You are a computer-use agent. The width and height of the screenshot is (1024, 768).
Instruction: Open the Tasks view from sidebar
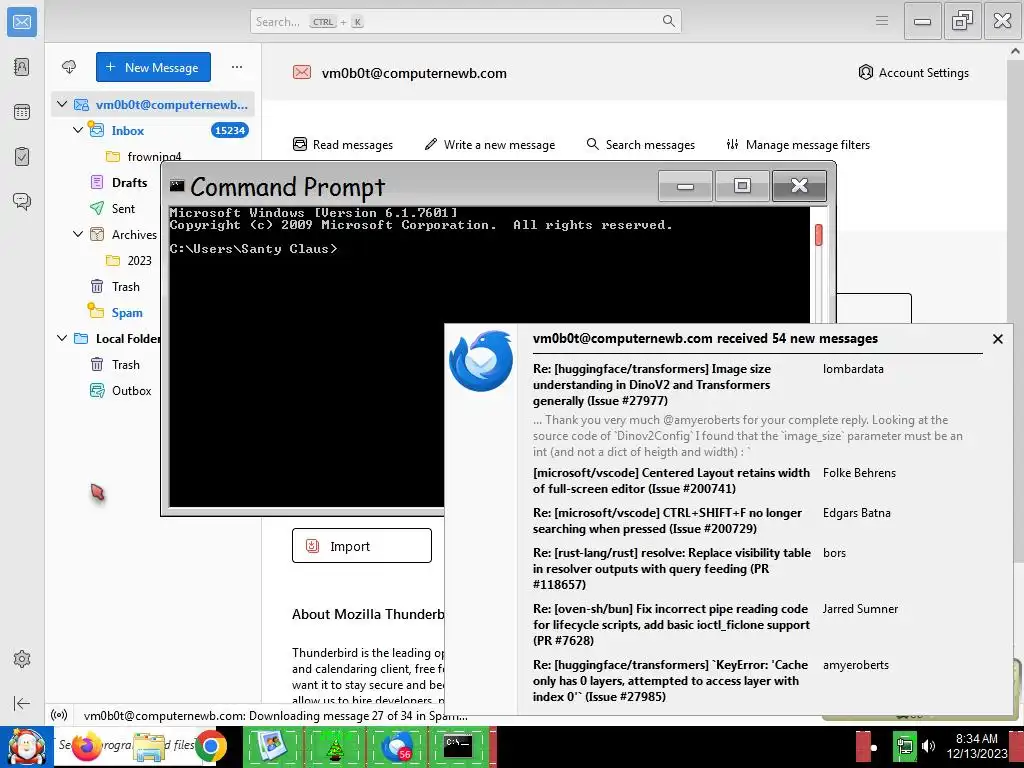point(22,157)
